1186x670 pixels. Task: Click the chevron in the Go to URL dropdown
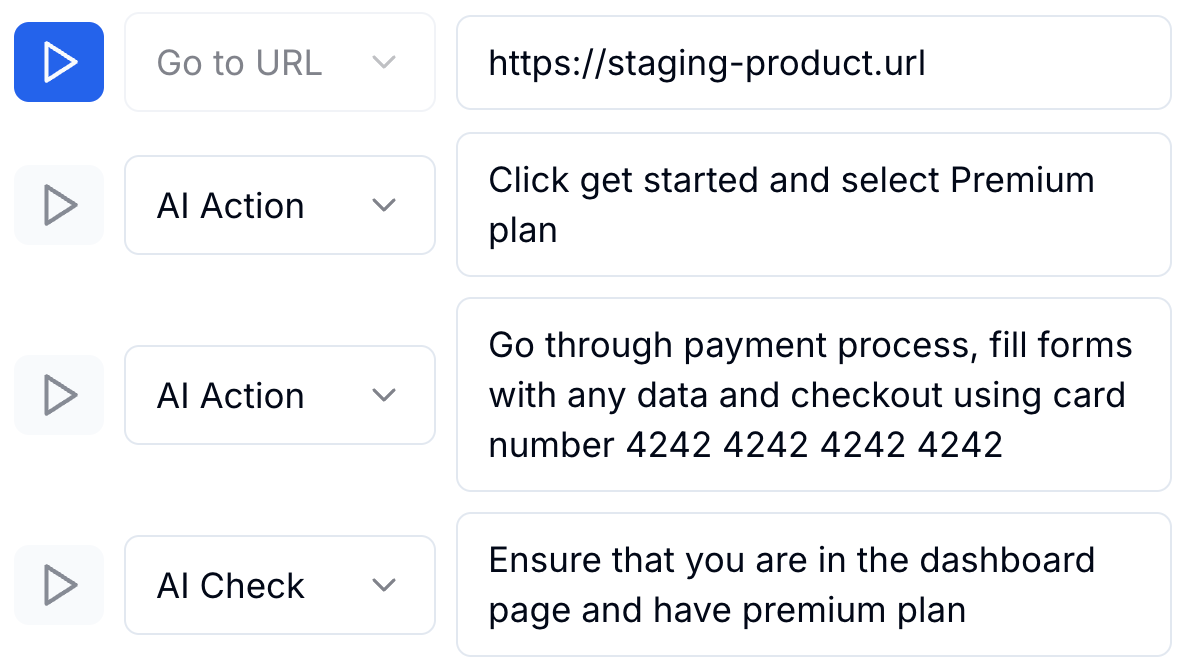point(384,62)
